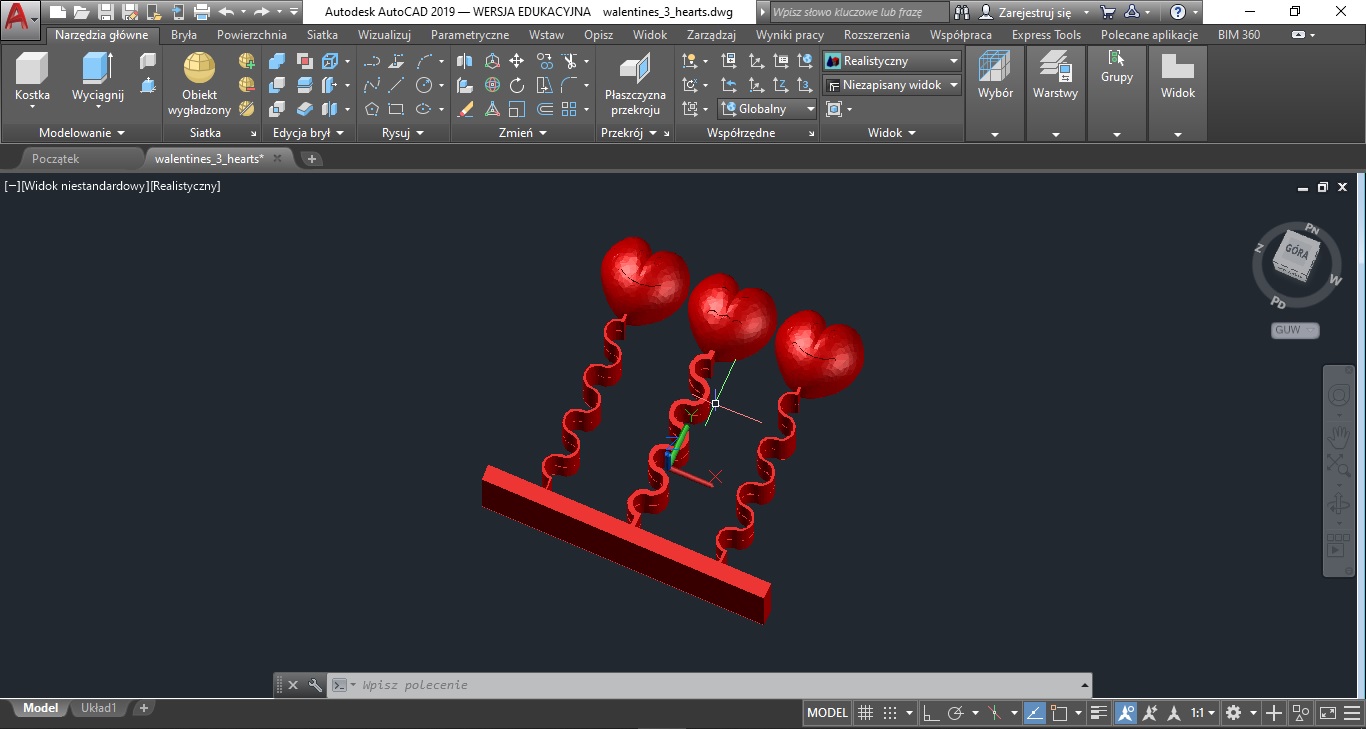Switch to the Powierzchnia ribbon tab
The width and height of the screenshot is (1366, 729).
pyautogui.click(x=252, y=35)
